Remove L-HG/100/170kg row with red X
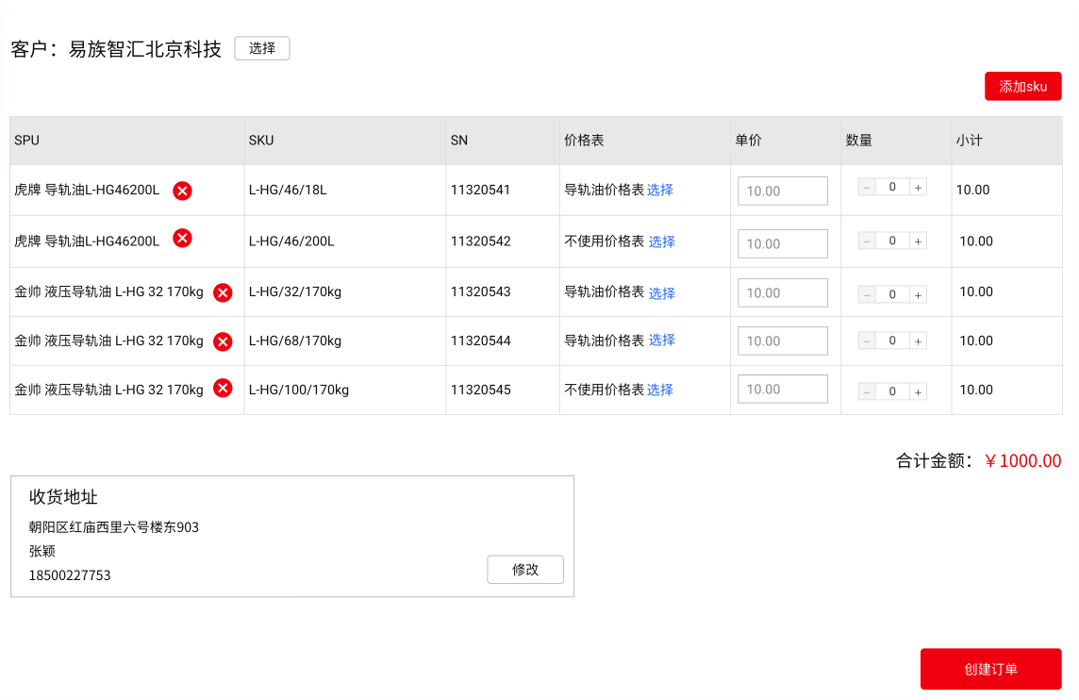1079x700 pixels. click(x=222, y=388)
